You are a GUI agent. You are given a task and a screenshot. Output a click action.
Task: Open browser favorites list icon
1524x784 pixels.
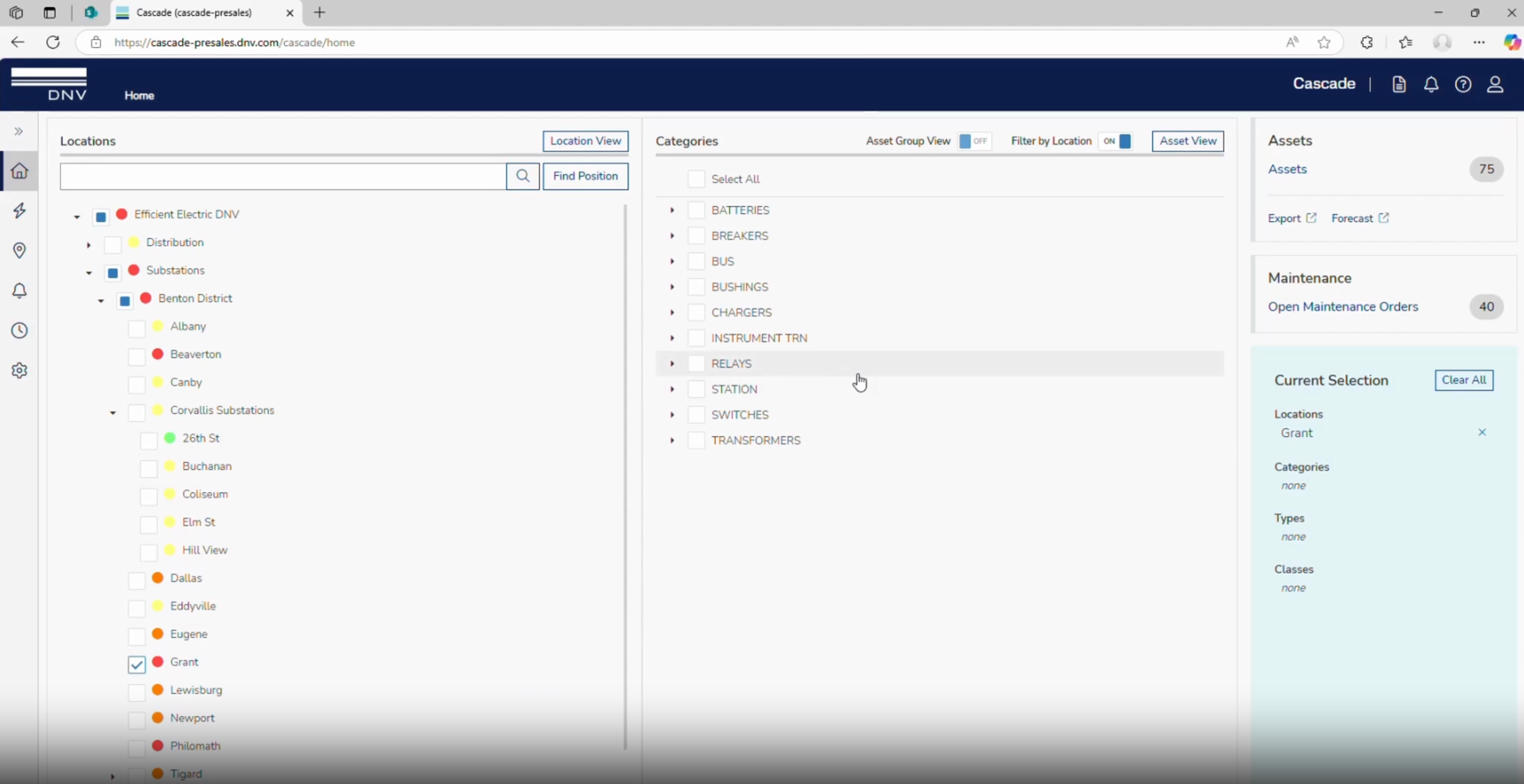tap(1405, 42)
